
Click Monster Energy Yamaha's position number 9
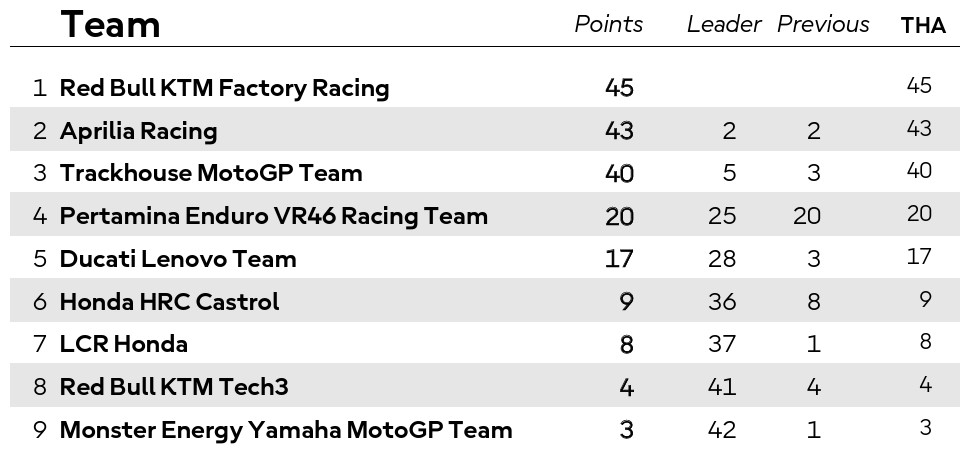click(39, 430)
